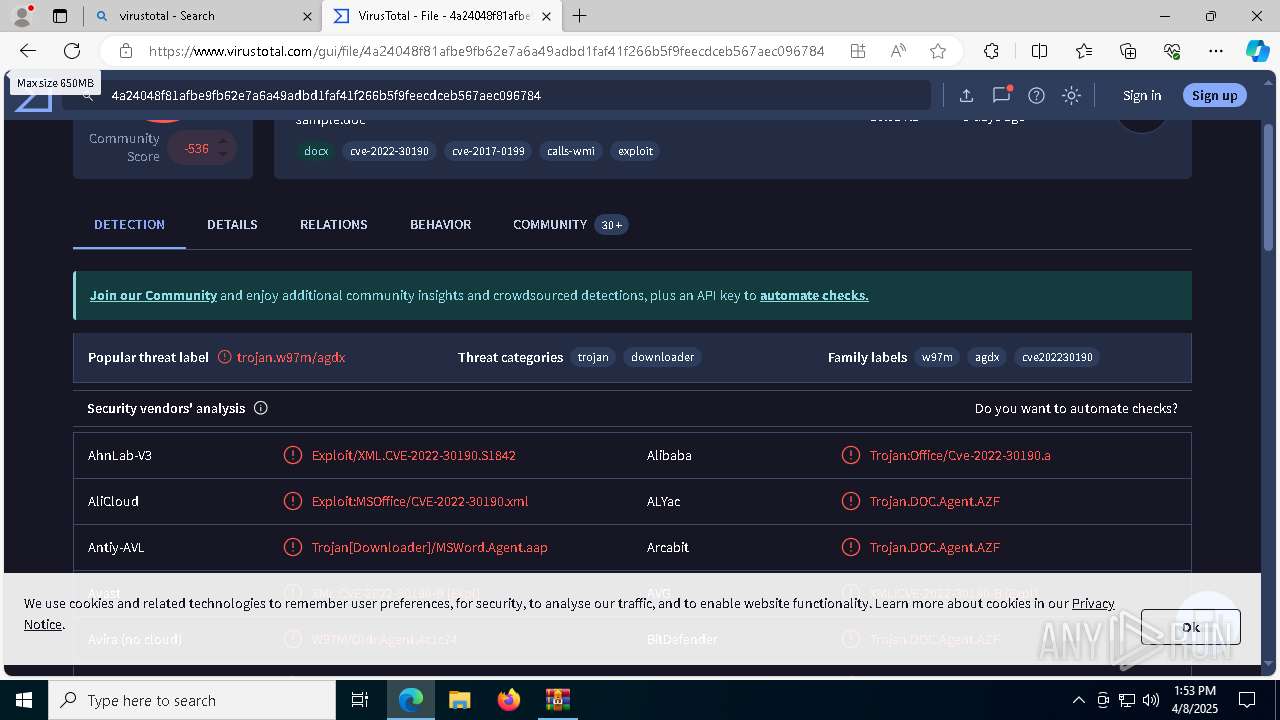This screenshot has width=1280, height=720.
Task: Click the VirusTotal search magnifier icon
Action: pos(88,95)
